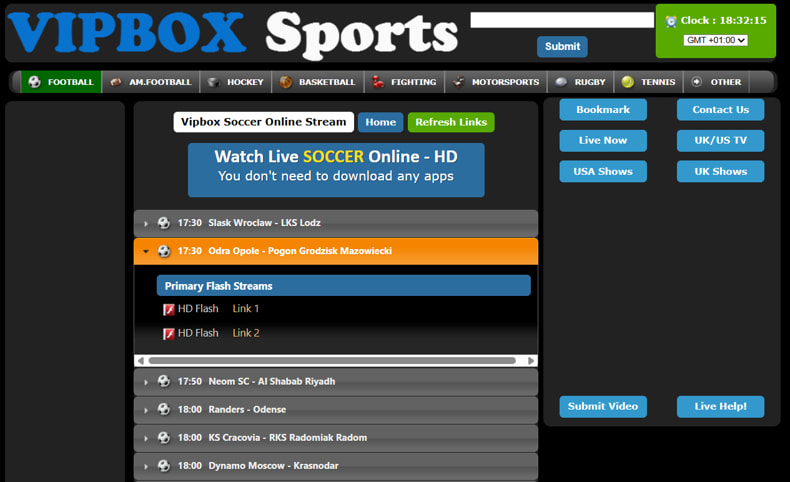Screen dimensions: 790x482
Task: Click the blue Home button
Action: [x=380, y=122]
